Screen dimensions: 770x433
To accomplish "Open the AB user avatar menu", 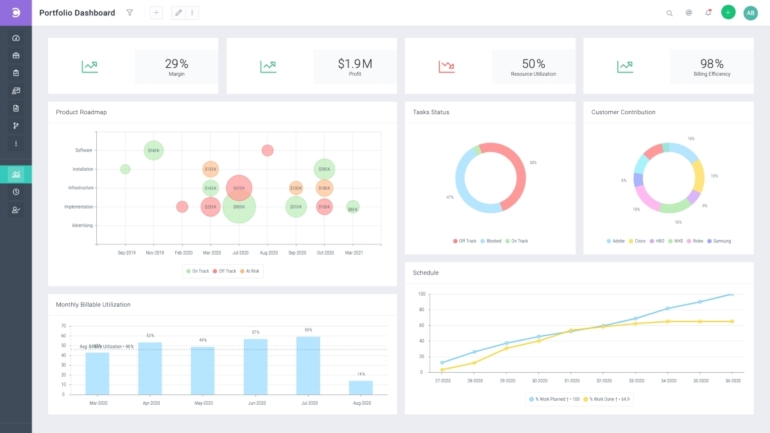I will click(750, 13).
